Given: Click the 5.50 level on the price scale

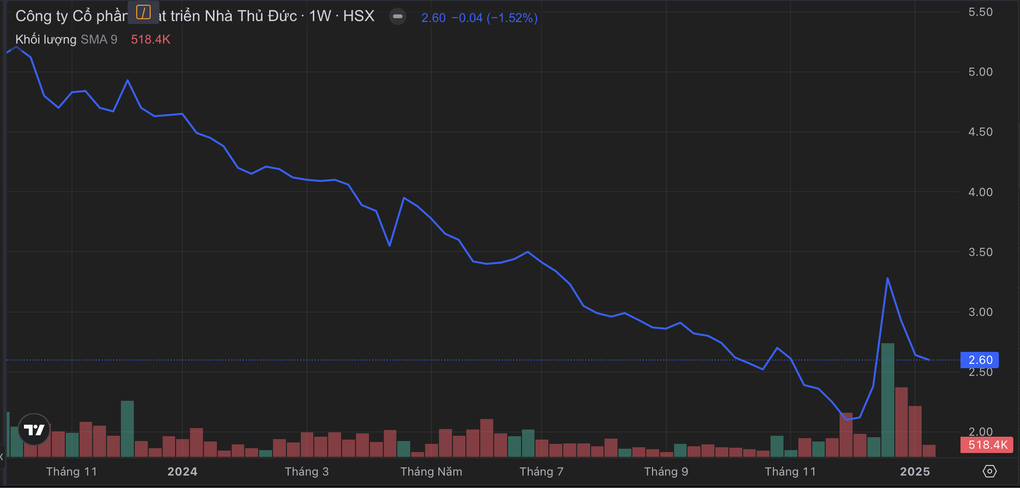Looking at the screenshot, I should [x=980, y=12].
